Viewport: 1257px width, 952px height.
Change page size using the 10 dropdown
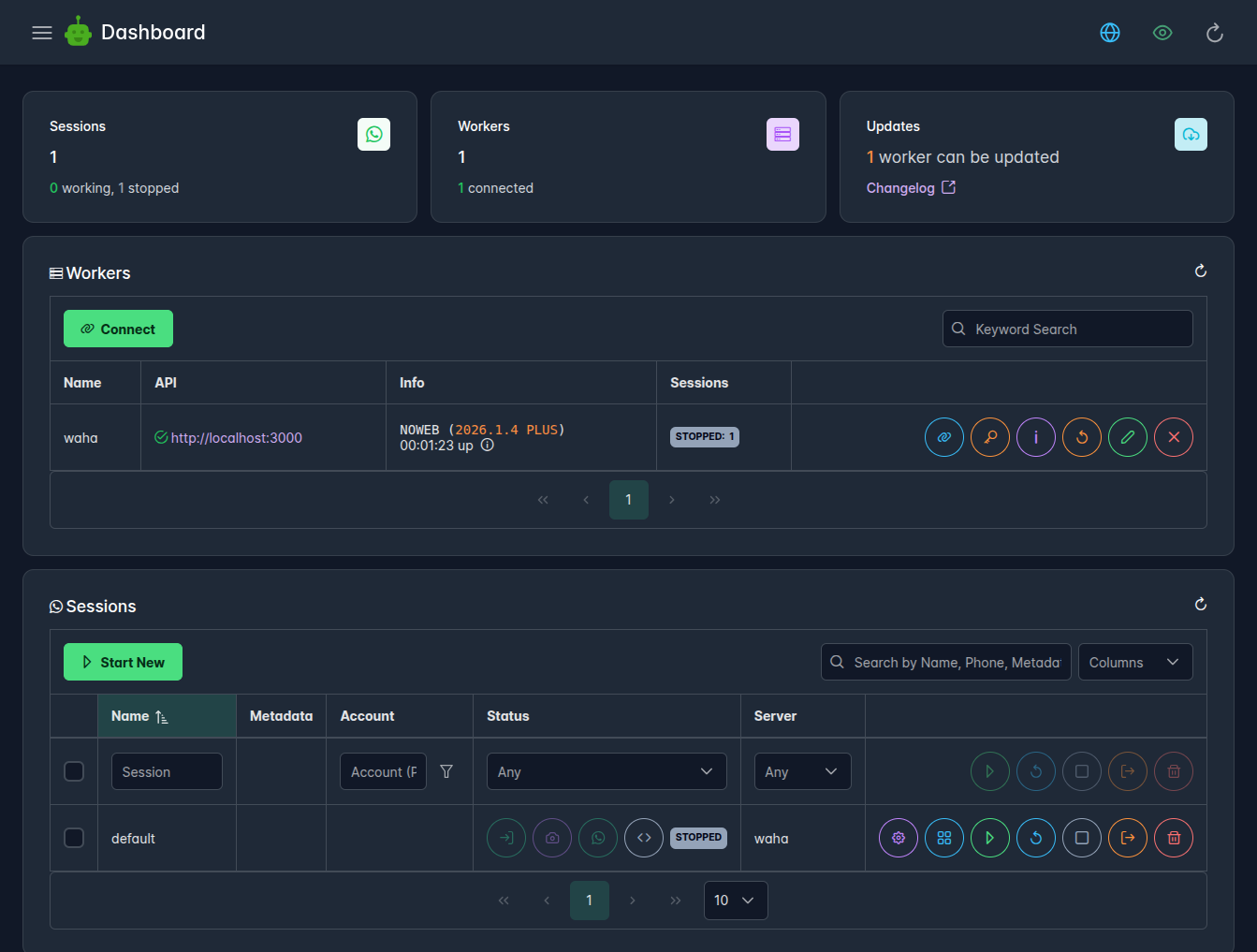[x=736, y=900]
